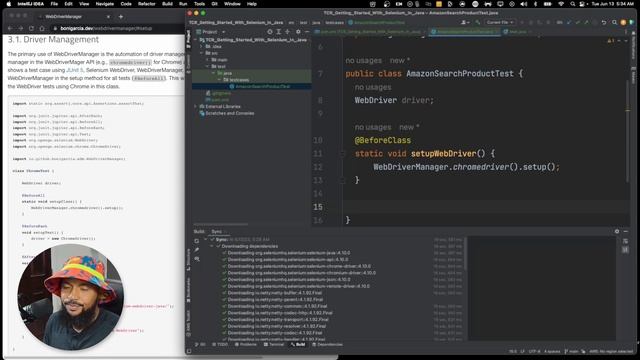Viewport: 640px width, 360px height.
Task: Click the editor warning indicator triangle
Action: tap(610, 41)
